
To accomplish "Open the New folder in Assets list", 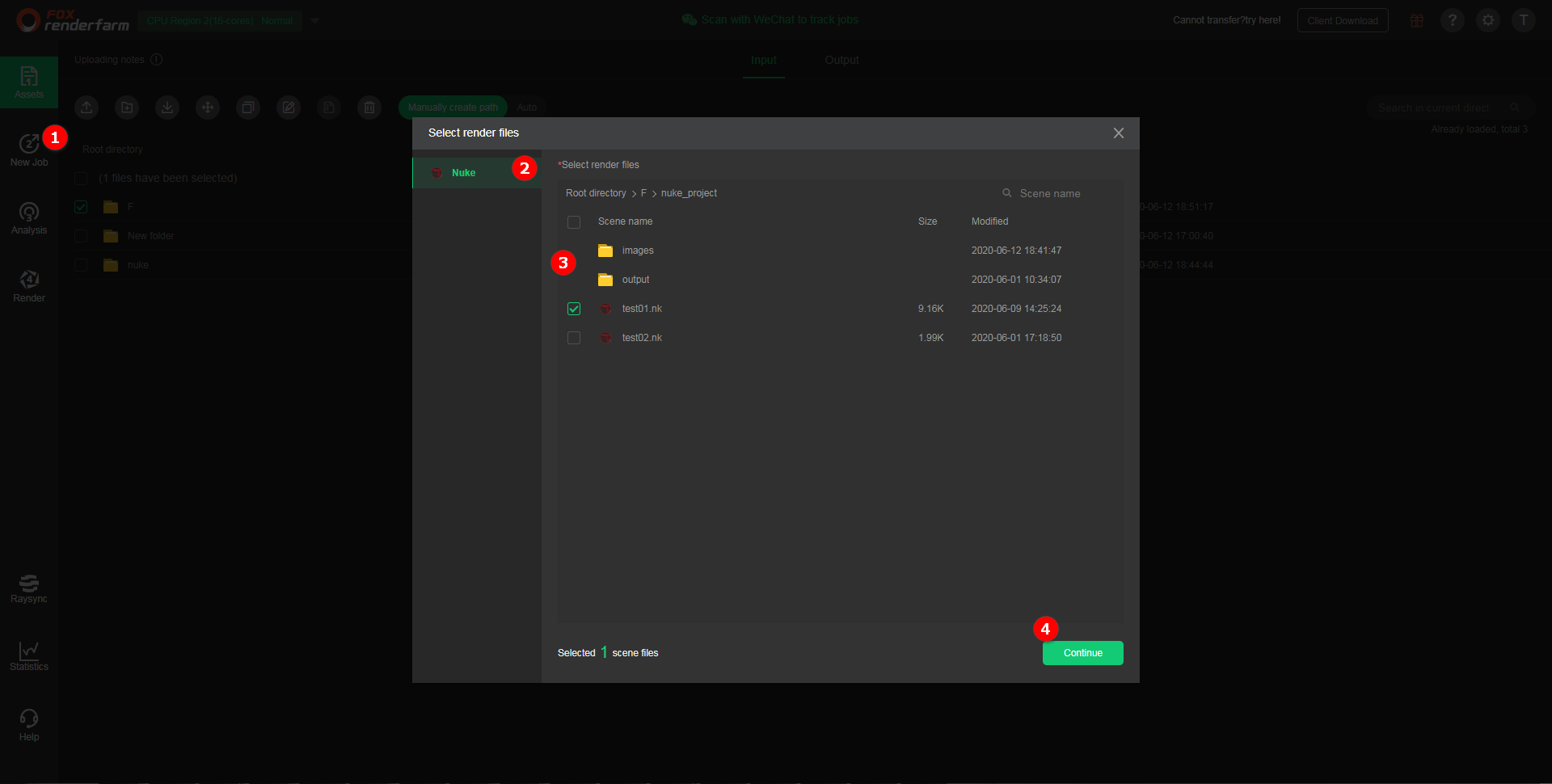I will 150,236.
